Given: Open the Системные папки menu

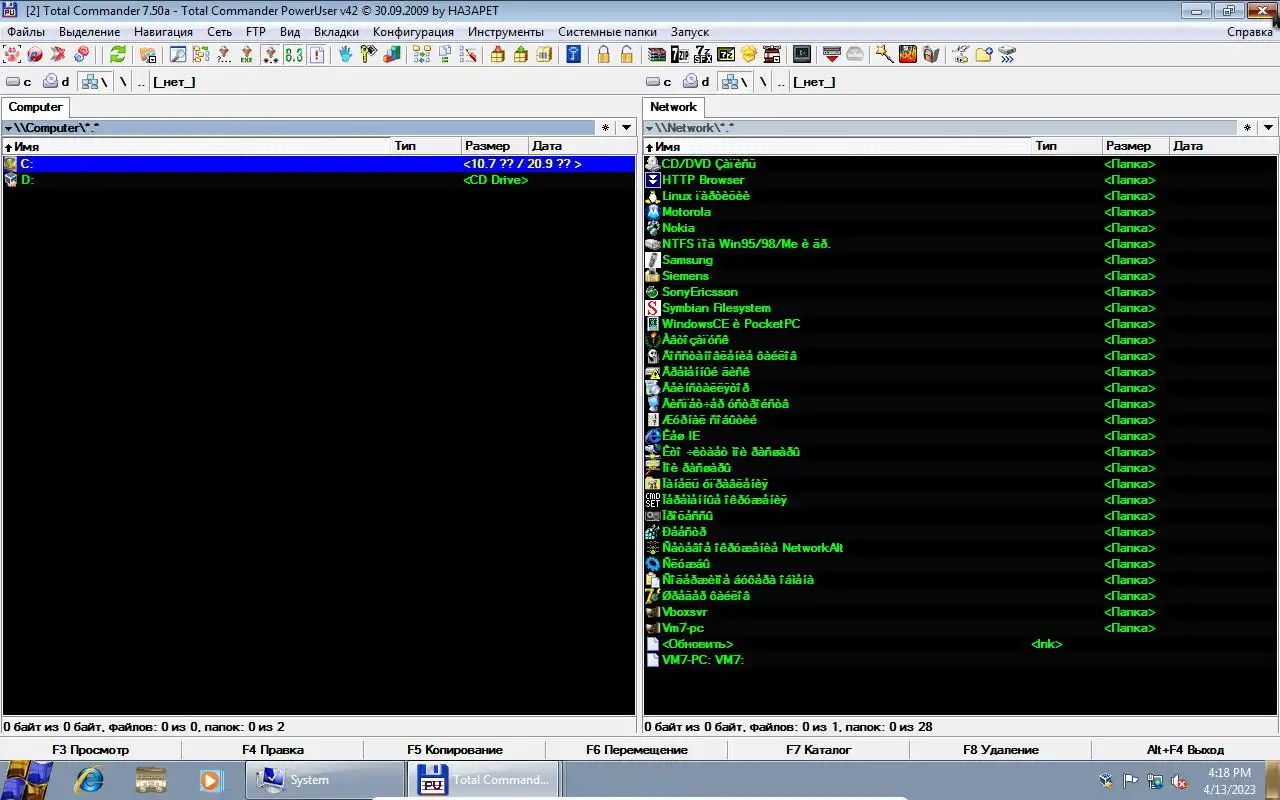Looking at the screenshot, I should pos(609,32).
